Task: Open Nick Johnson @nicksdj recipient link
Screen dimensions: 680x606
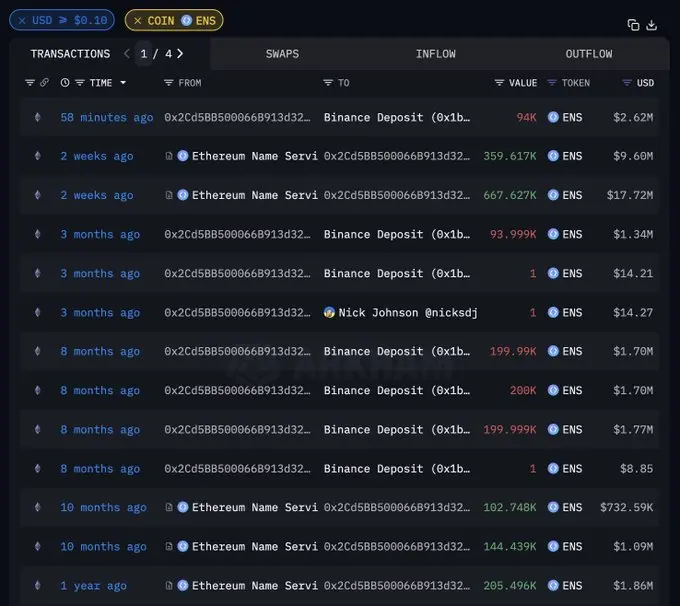Action: point(407,313)
